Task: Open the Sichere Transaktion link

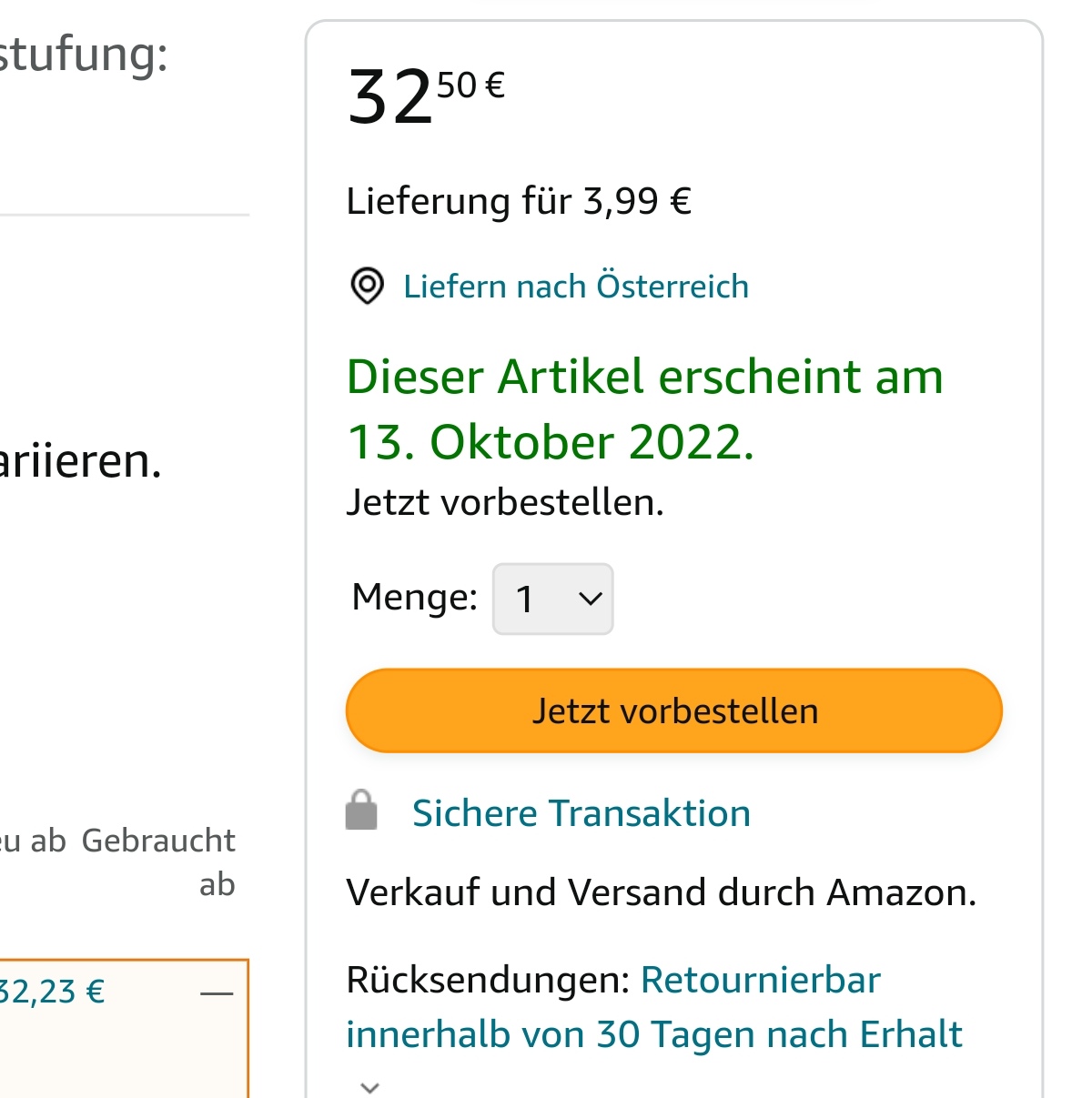Action: coord(581,813)
